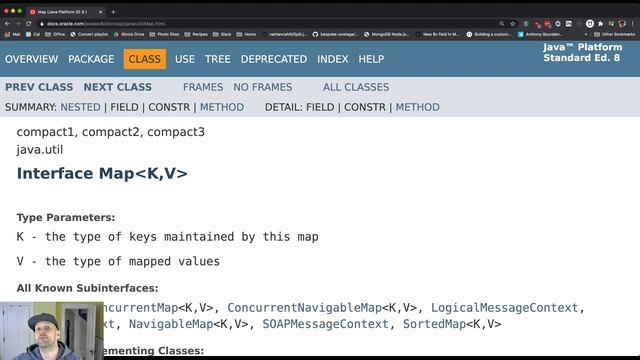Open a new browser tab with plus icon
This screenshot has width=640, height=360.
113,12
